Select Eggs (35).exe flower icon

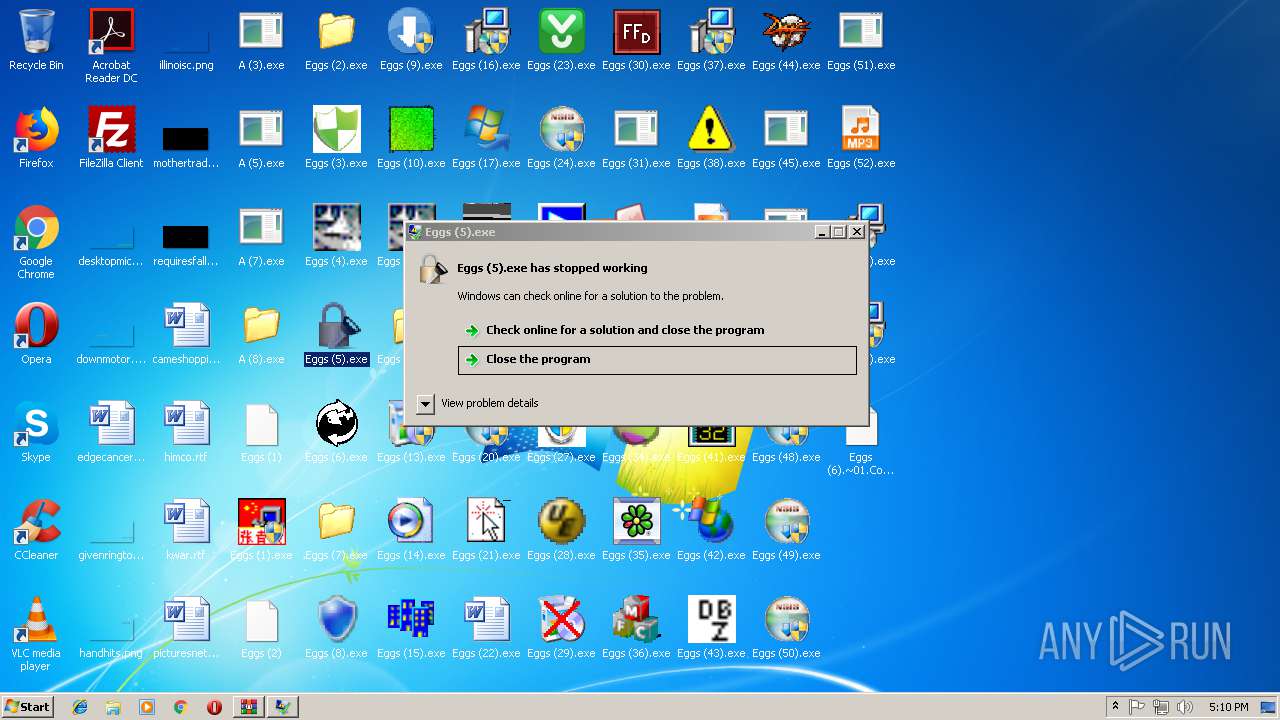click(636, 522)
